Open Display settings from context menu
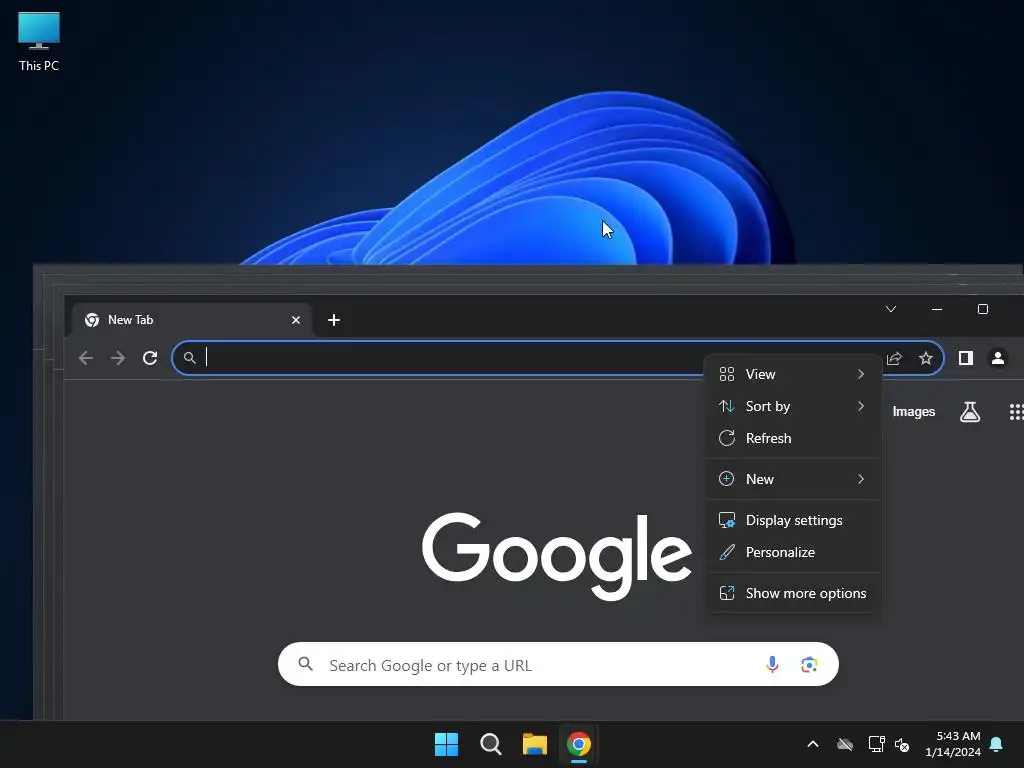The image size is (1024, 768). 792,520
